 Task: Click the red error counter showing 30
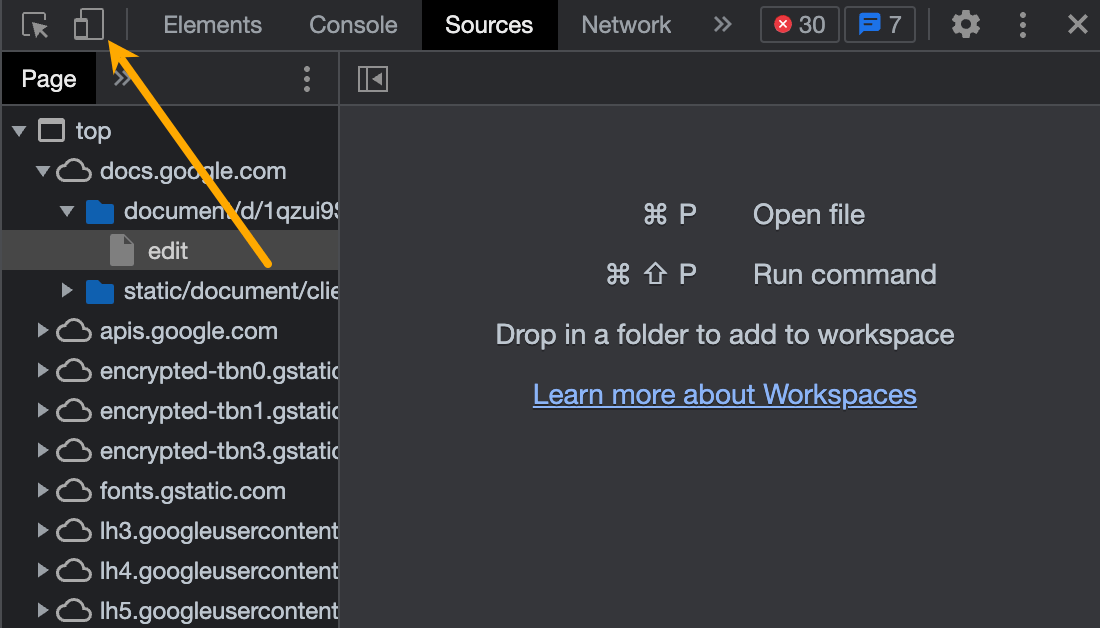[x=799, y=24]
